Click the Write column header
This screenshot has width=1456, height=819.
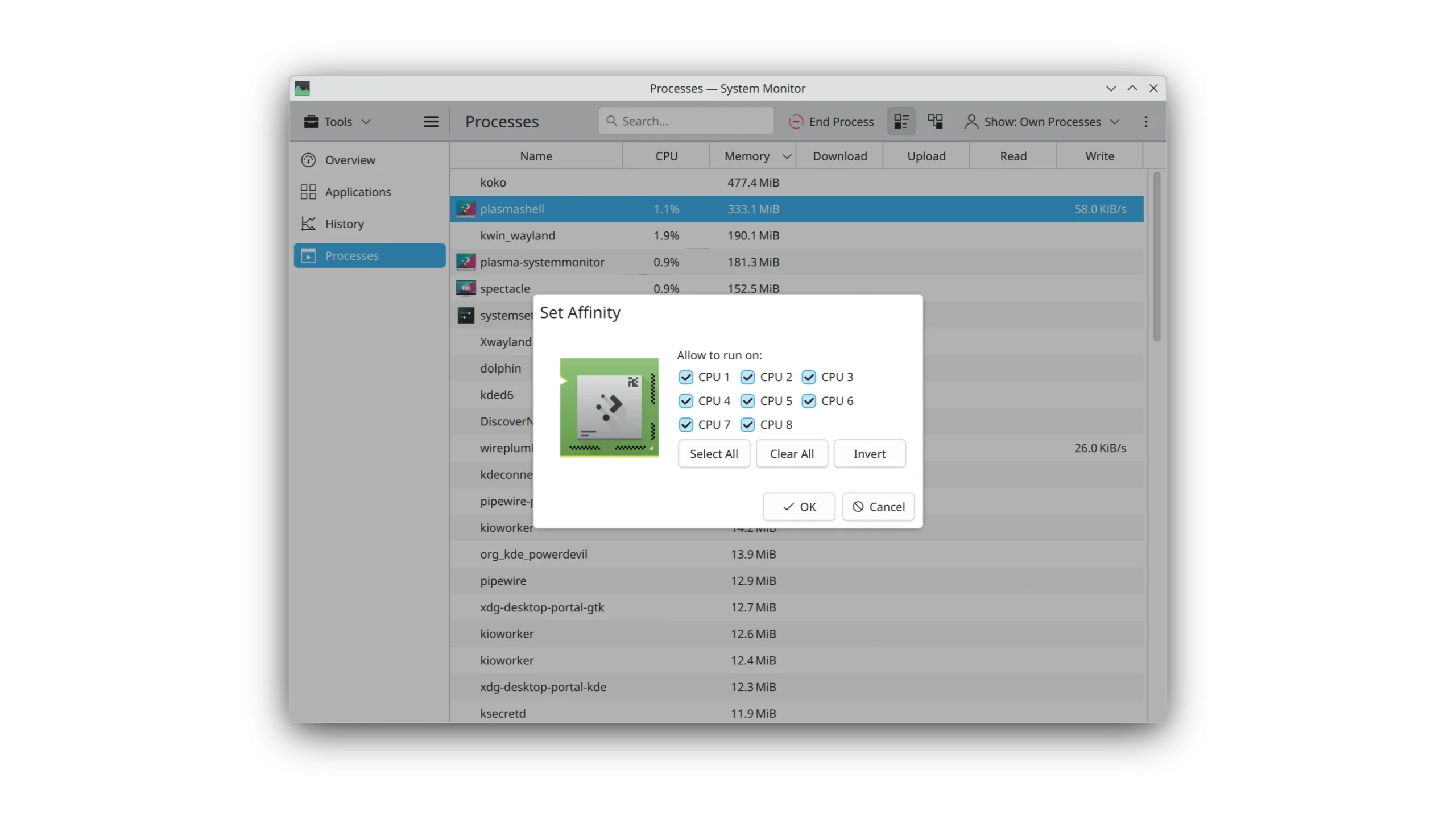pyautogui.click(x=1099, y=156)
